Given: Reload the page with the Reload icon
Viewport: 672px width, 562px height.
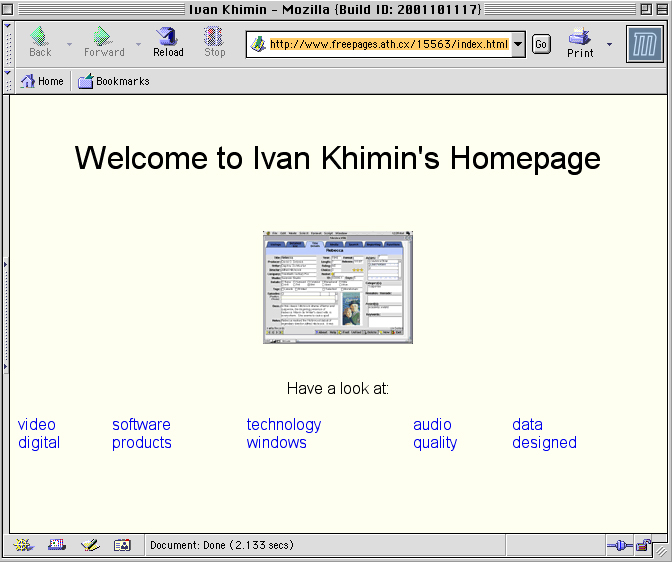Looking at the screenshot, I should pos(168,37).
